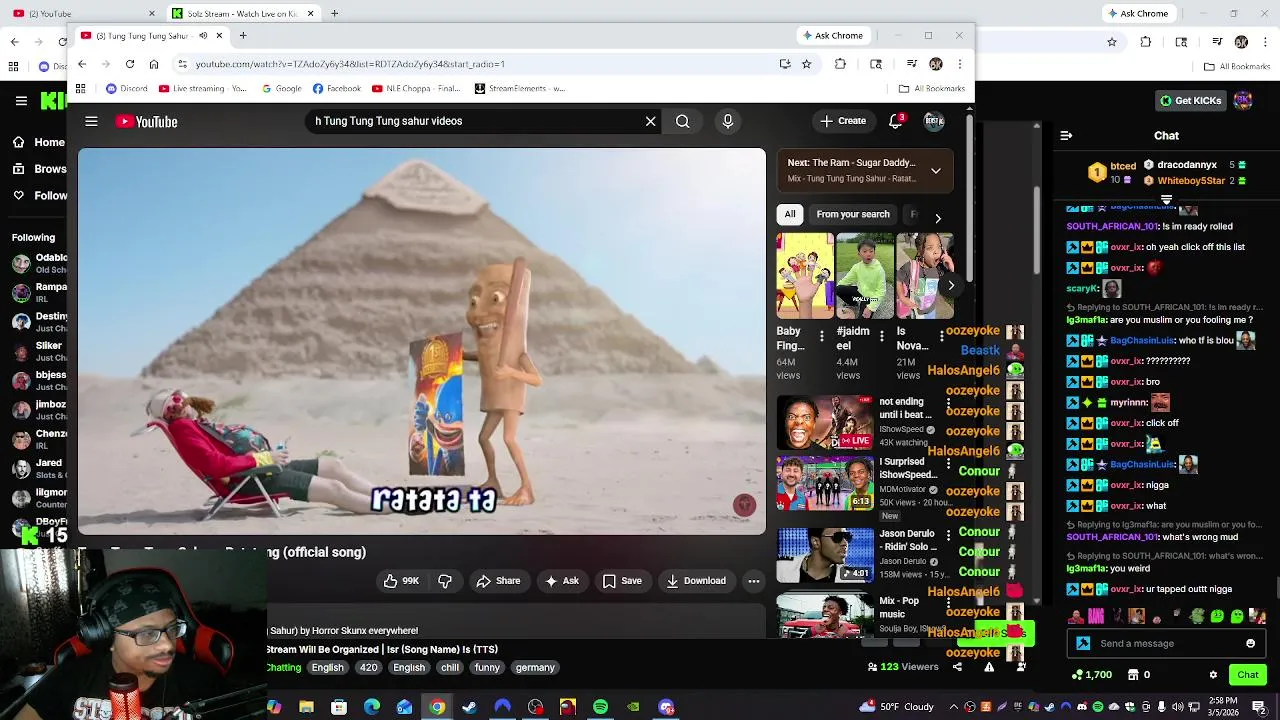Download the current YouTube video

tap(696, 581)
